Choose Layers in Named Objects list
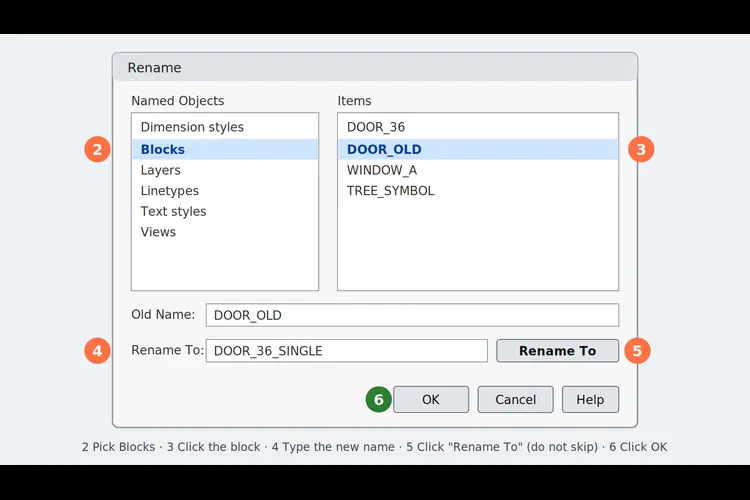This screenshot has width=750, height=500. point(225,170)
